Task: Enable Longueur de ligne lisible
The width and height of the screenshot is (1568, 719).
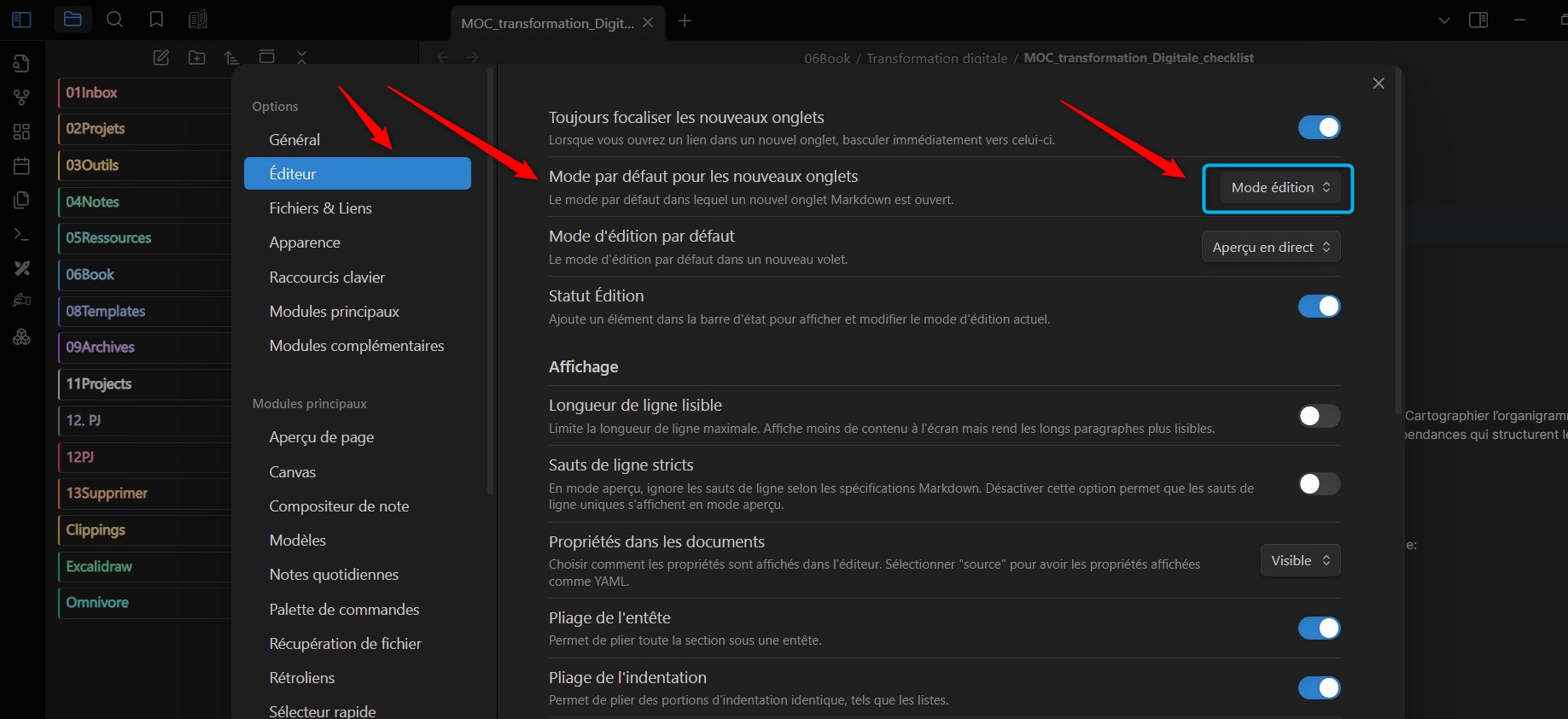Action: point(1320,416)
